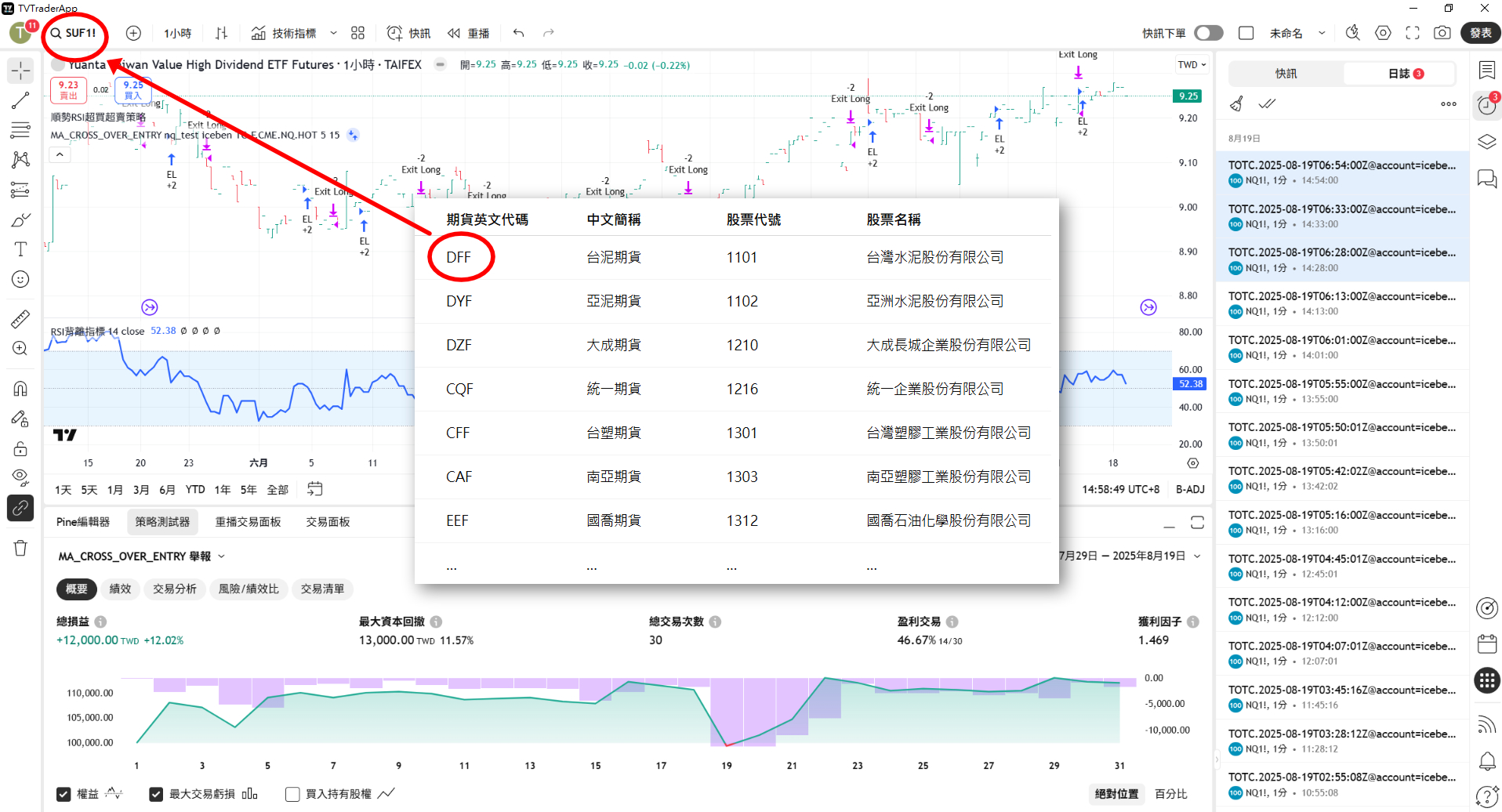Take a chart snapshot with camera icon
The height and width of the screenshot is (812, 1502).
(x=1442, y=33)
